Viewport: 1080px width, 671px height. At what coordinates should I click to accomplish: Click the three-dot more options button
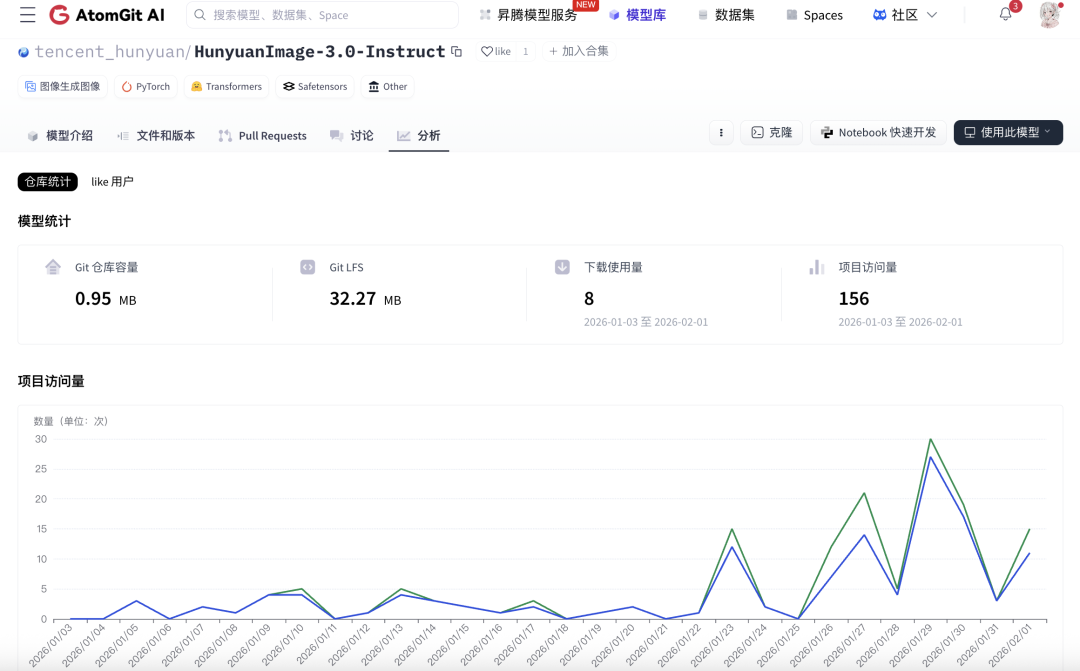[x=721, y=132]
